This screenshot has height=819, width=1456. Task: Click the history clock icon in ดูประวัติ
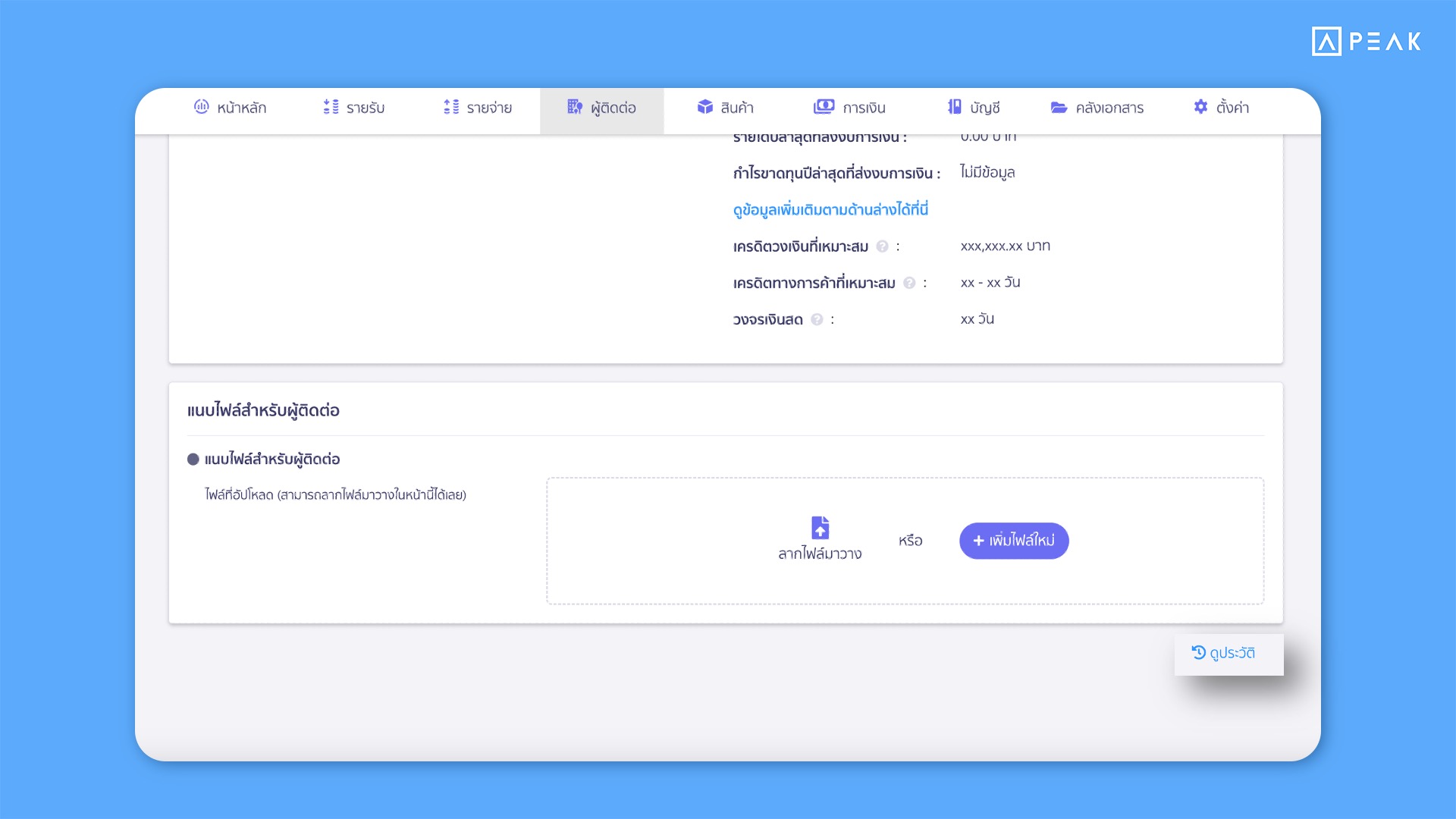click(x=1198, y=652)
